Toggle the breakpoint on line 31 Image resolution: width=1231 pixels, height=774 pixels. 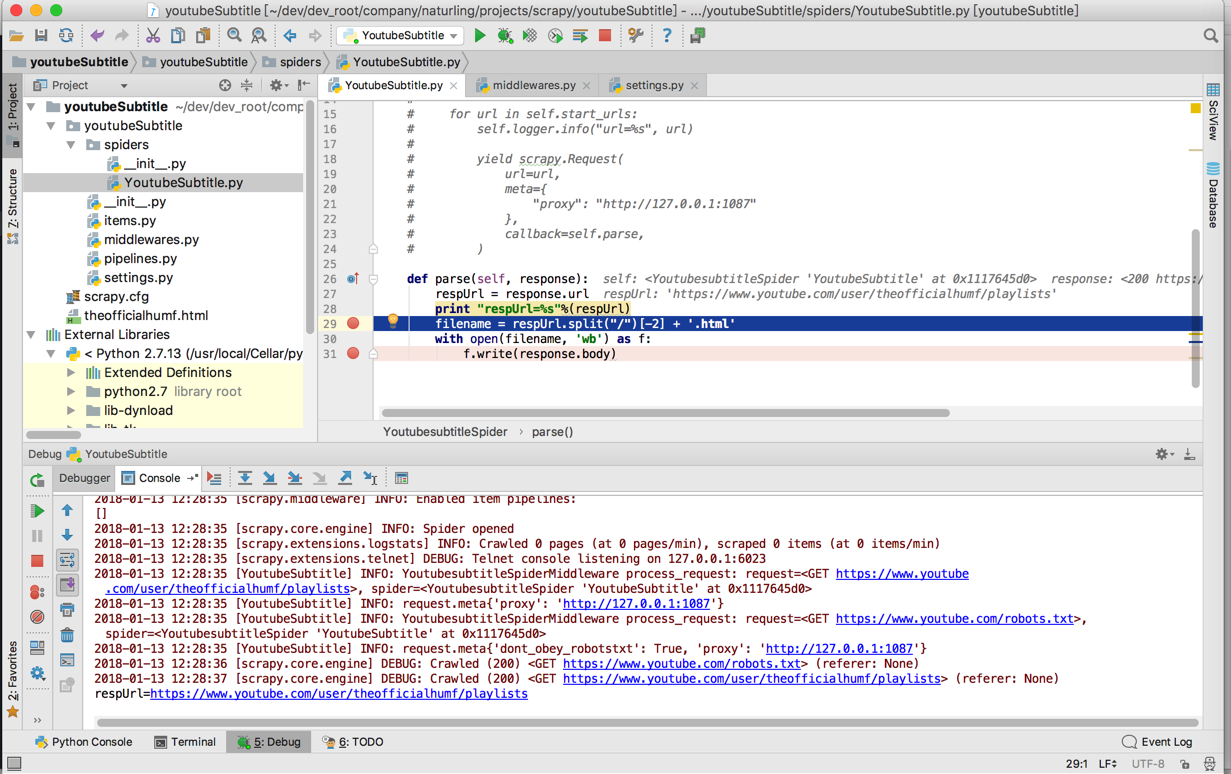(353, 354)
